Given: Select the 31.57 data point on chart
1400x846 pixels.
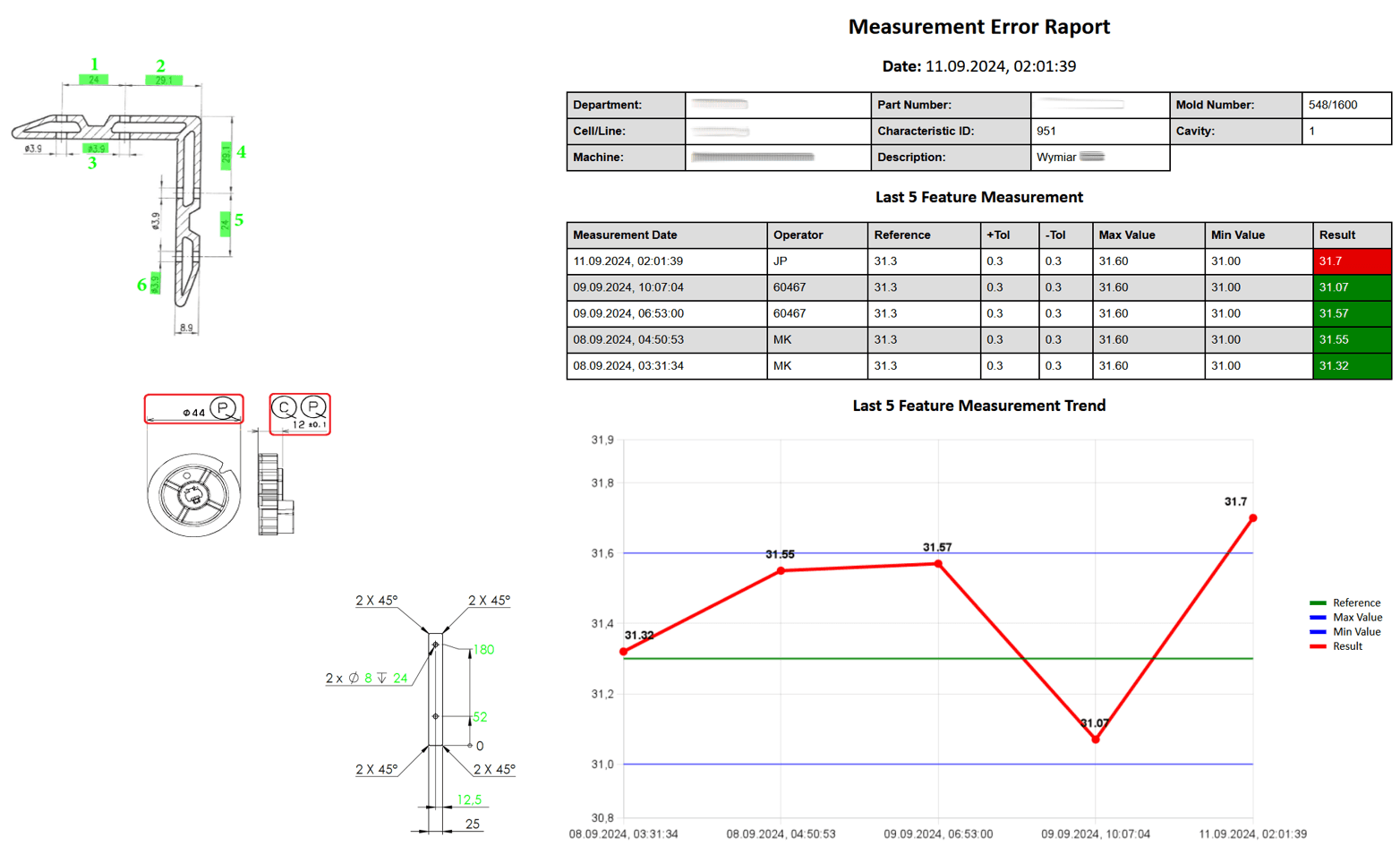Looking at the screenshot, I should pos(938,564).
